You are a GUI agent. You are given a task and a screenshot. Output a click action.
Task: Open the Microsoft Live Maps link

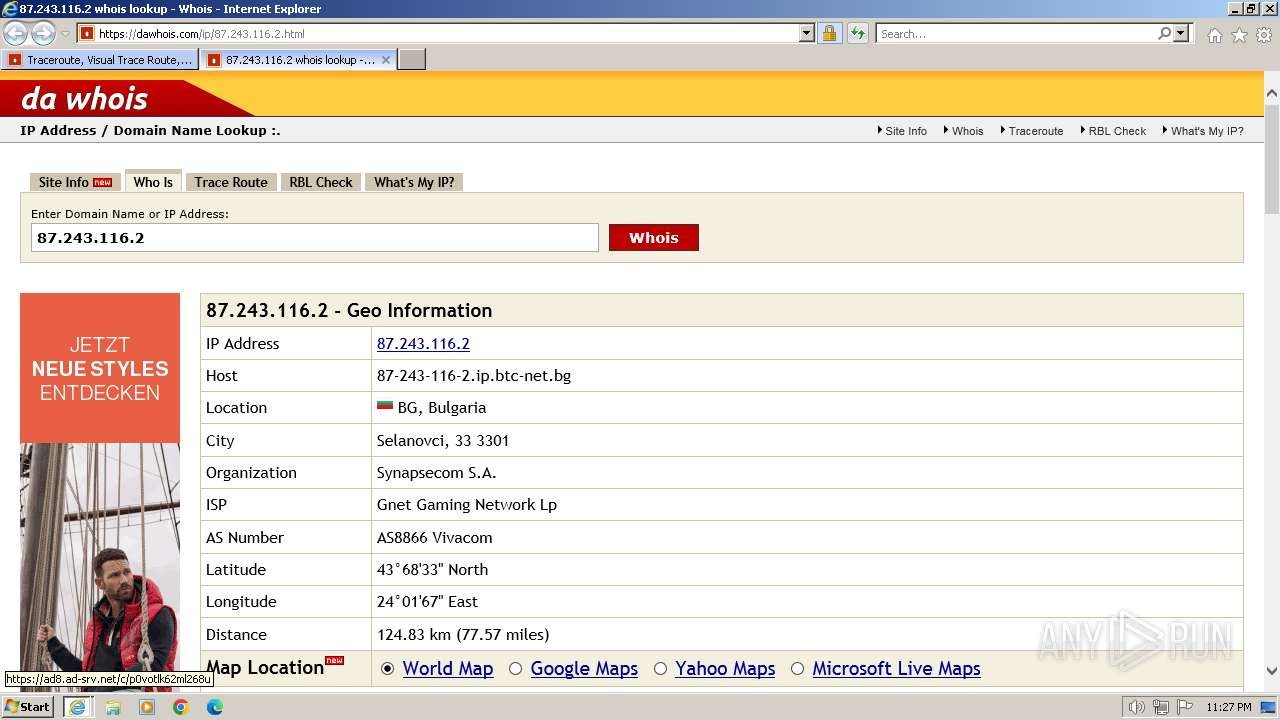(896, 668)
